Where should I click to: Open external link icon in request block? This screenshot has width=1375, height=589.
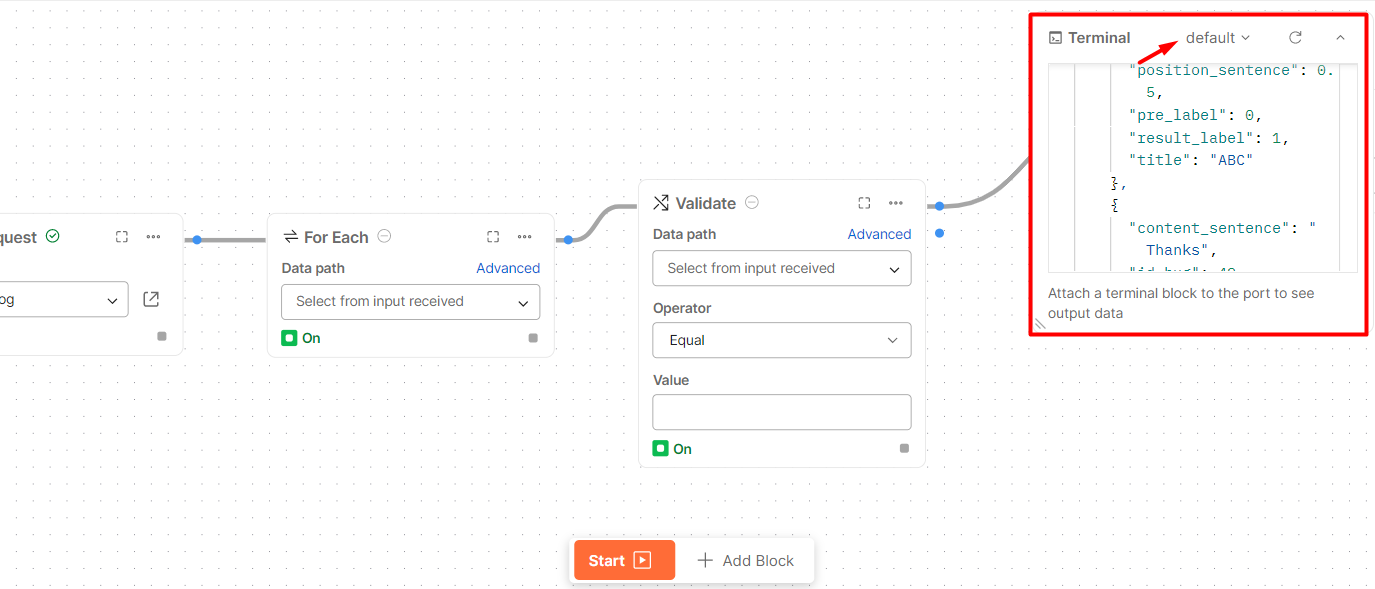tap(151, 299)
